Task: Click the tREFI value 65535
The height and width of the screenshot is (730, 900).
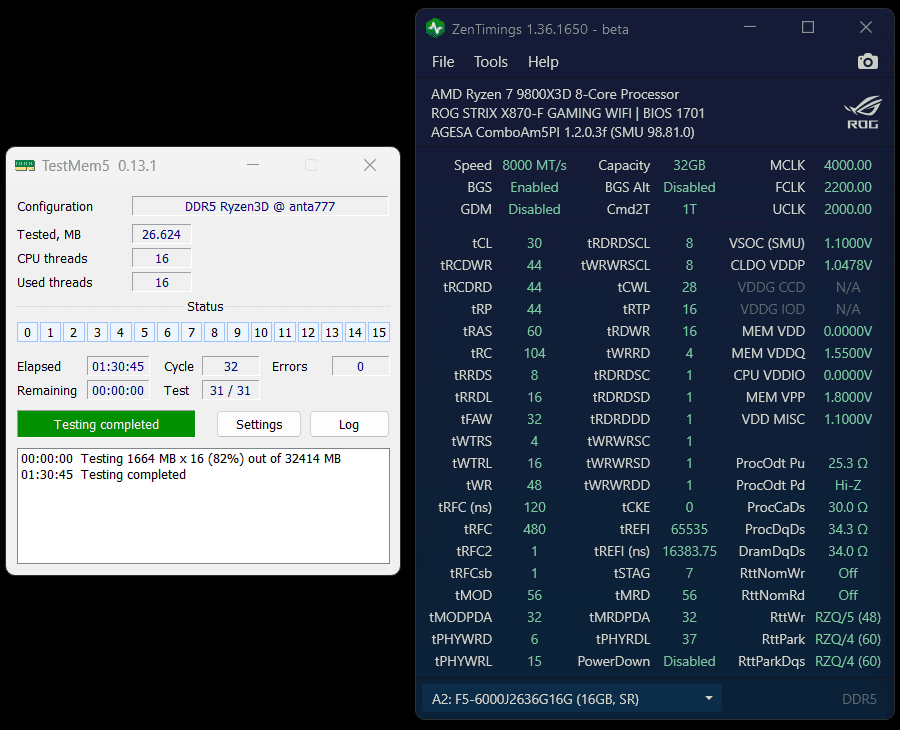Action: pos(689,529)
